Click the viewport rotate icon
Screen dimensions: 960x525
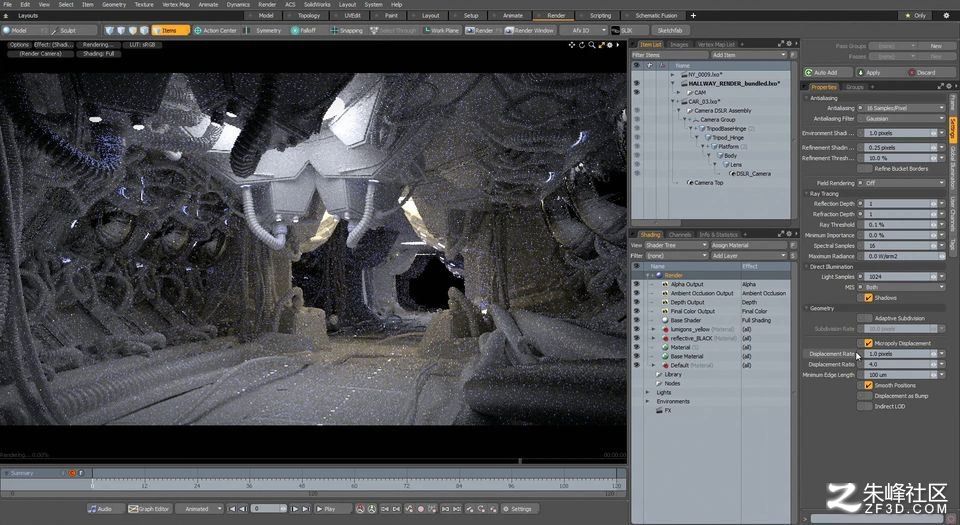(x=582, y=45)
